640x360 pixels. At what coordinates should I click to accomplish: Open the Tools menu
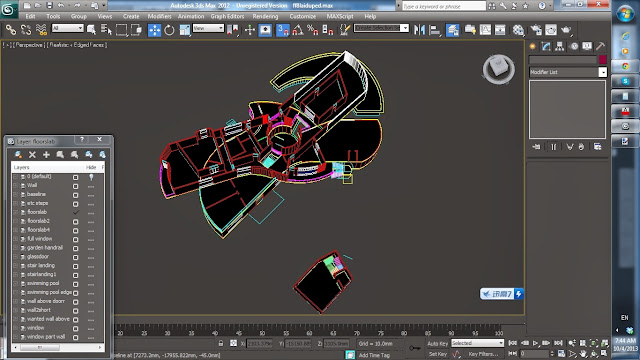[x=53, y=16]
